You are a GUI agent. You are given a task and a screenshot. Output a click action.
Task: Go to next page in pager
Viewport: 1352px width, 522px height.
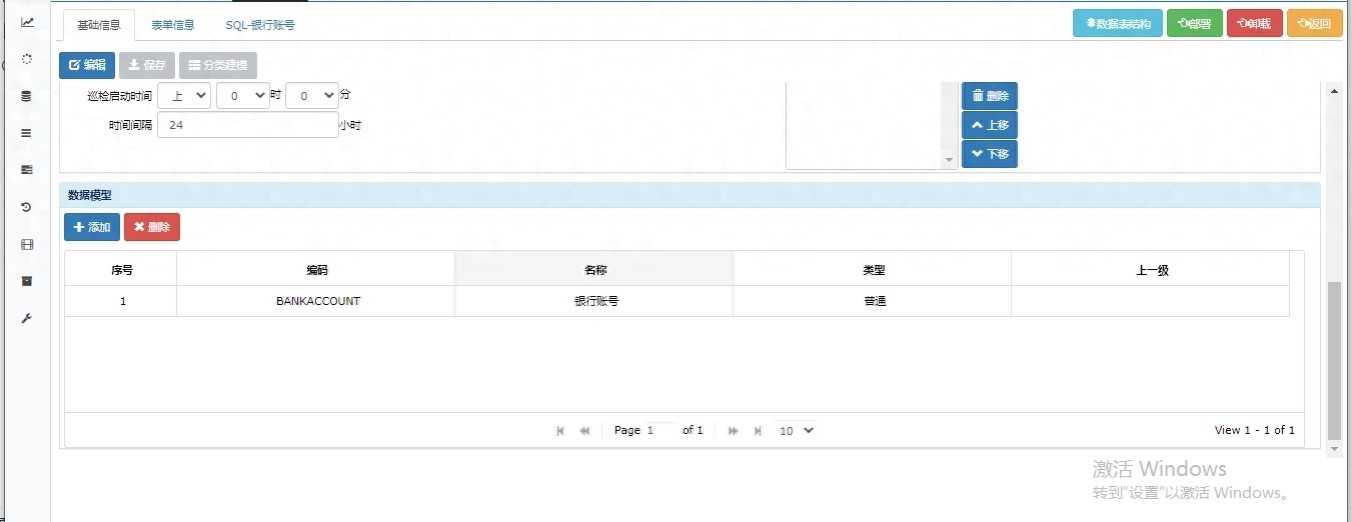733,430
